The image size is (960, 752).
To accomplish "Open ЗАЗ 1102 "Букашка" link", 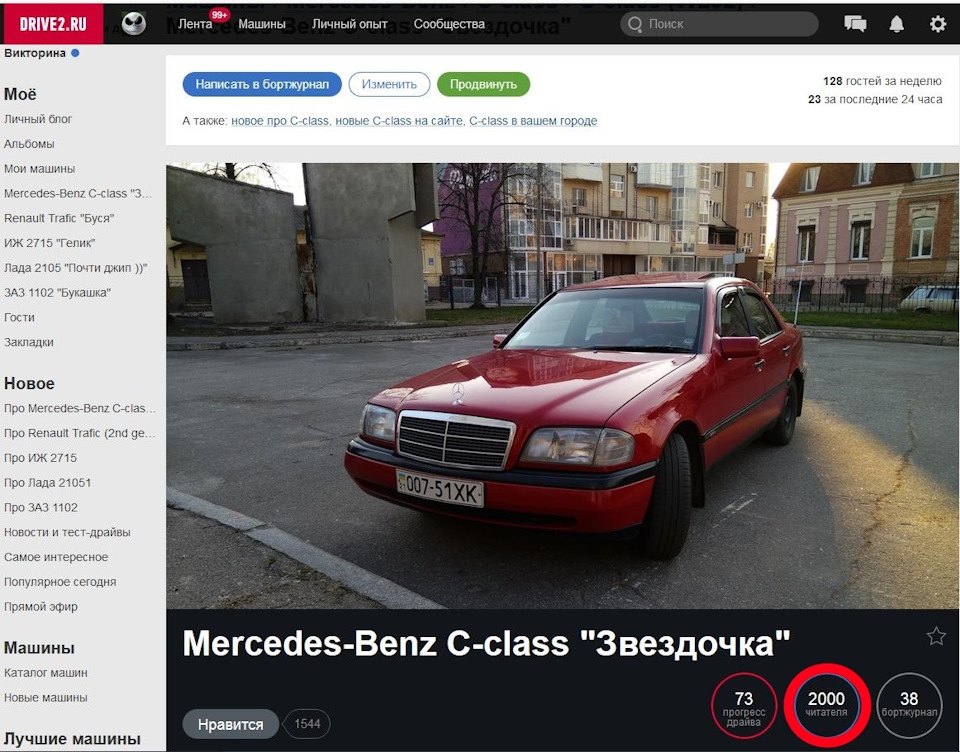I will click(57, 293).
